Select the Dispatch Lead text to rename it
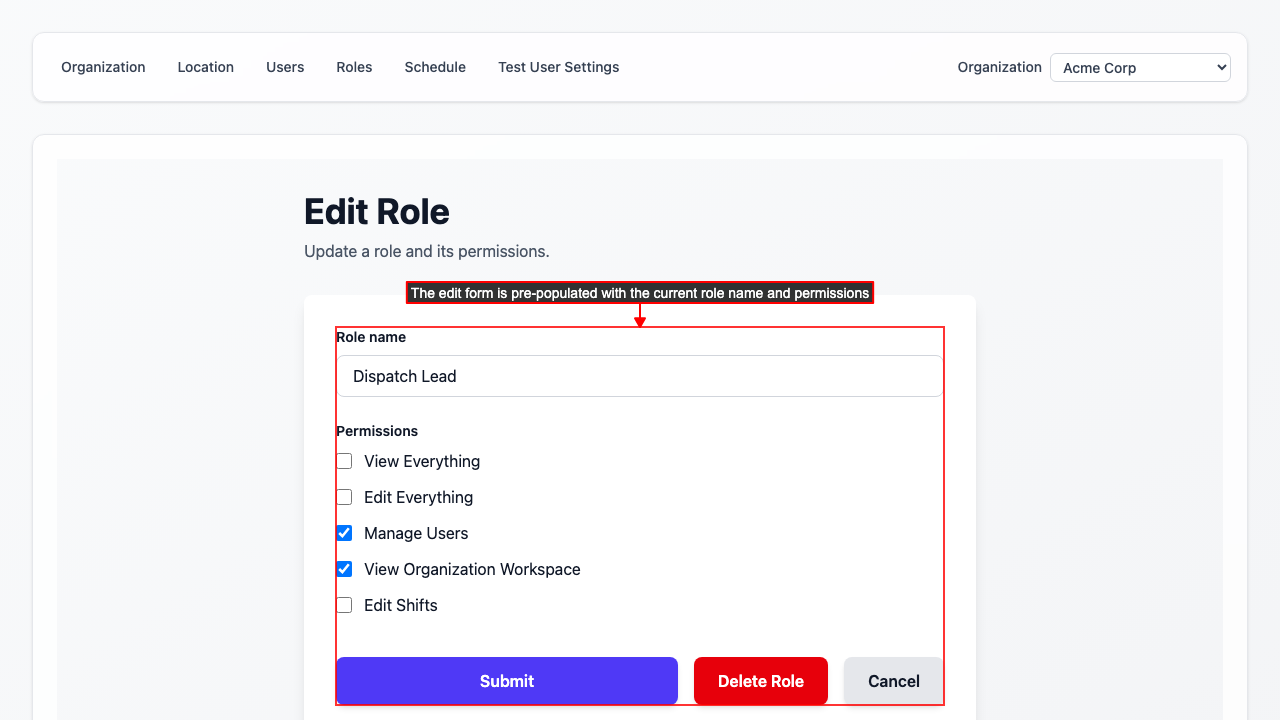 click(405, 376)
